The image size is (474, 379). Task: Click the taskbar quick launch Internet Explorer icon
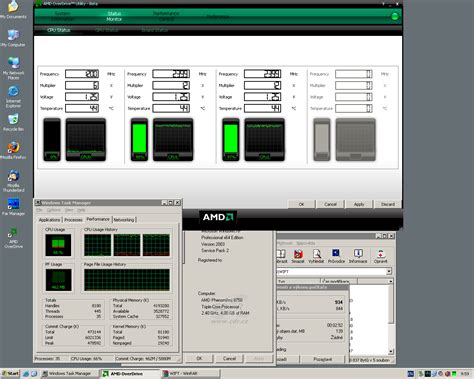click(x=26, y=374)
